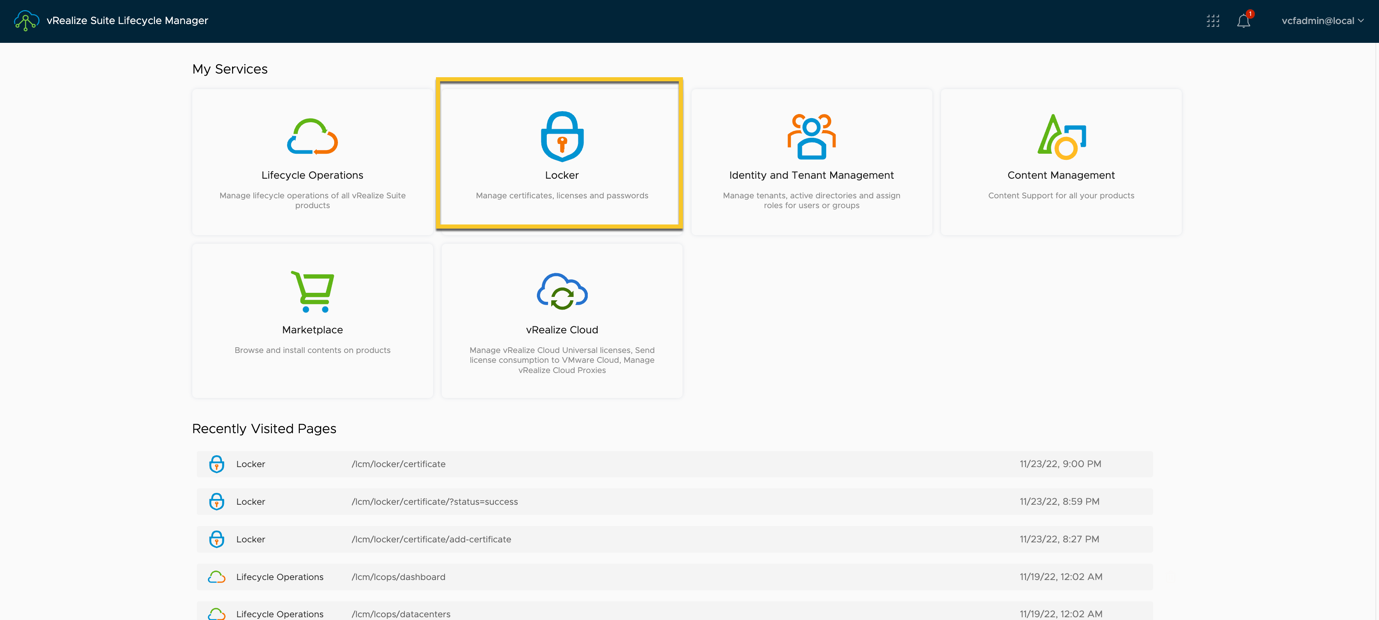The height and width of the screenshot is (620, 1379).
Task: Click Lifecycle Operations label in dashboard row
Action: [x=280, y=577]
